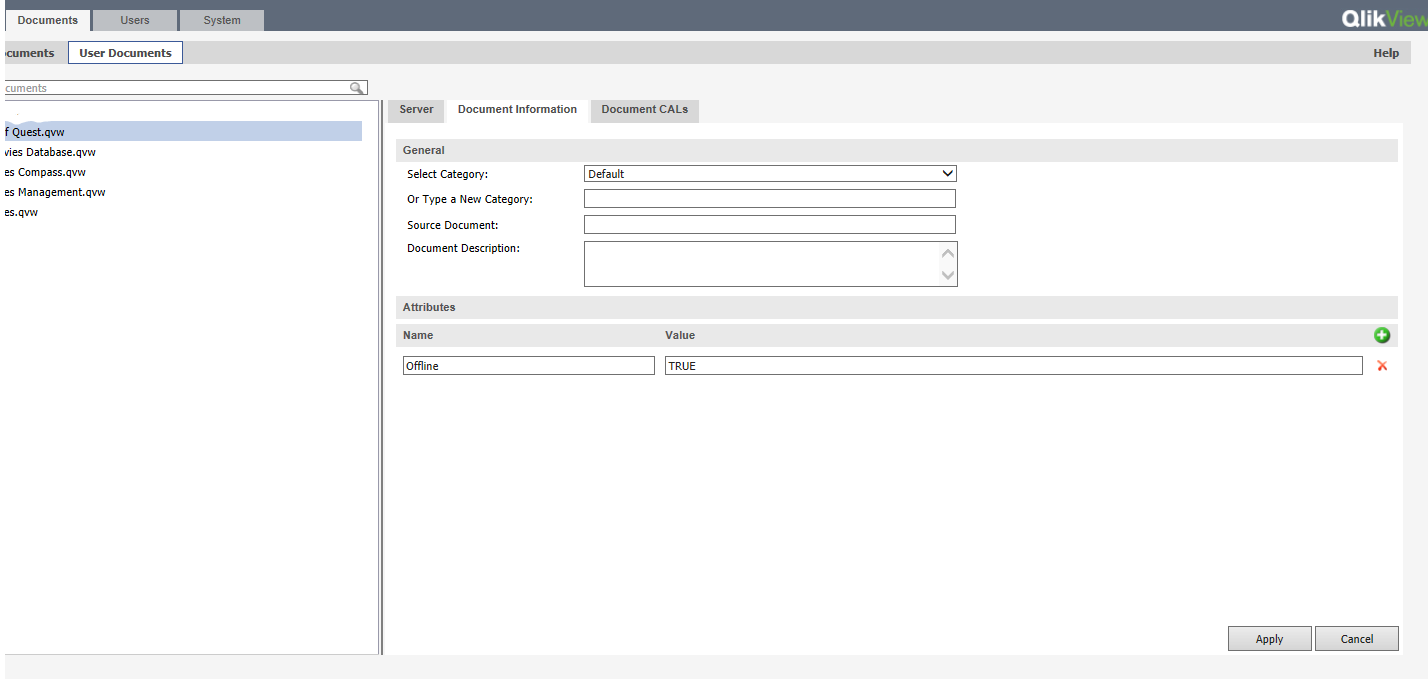Select Sales Compass.qvw document
The width and height of the screenshot is (1428, 679).
point(45,172)
